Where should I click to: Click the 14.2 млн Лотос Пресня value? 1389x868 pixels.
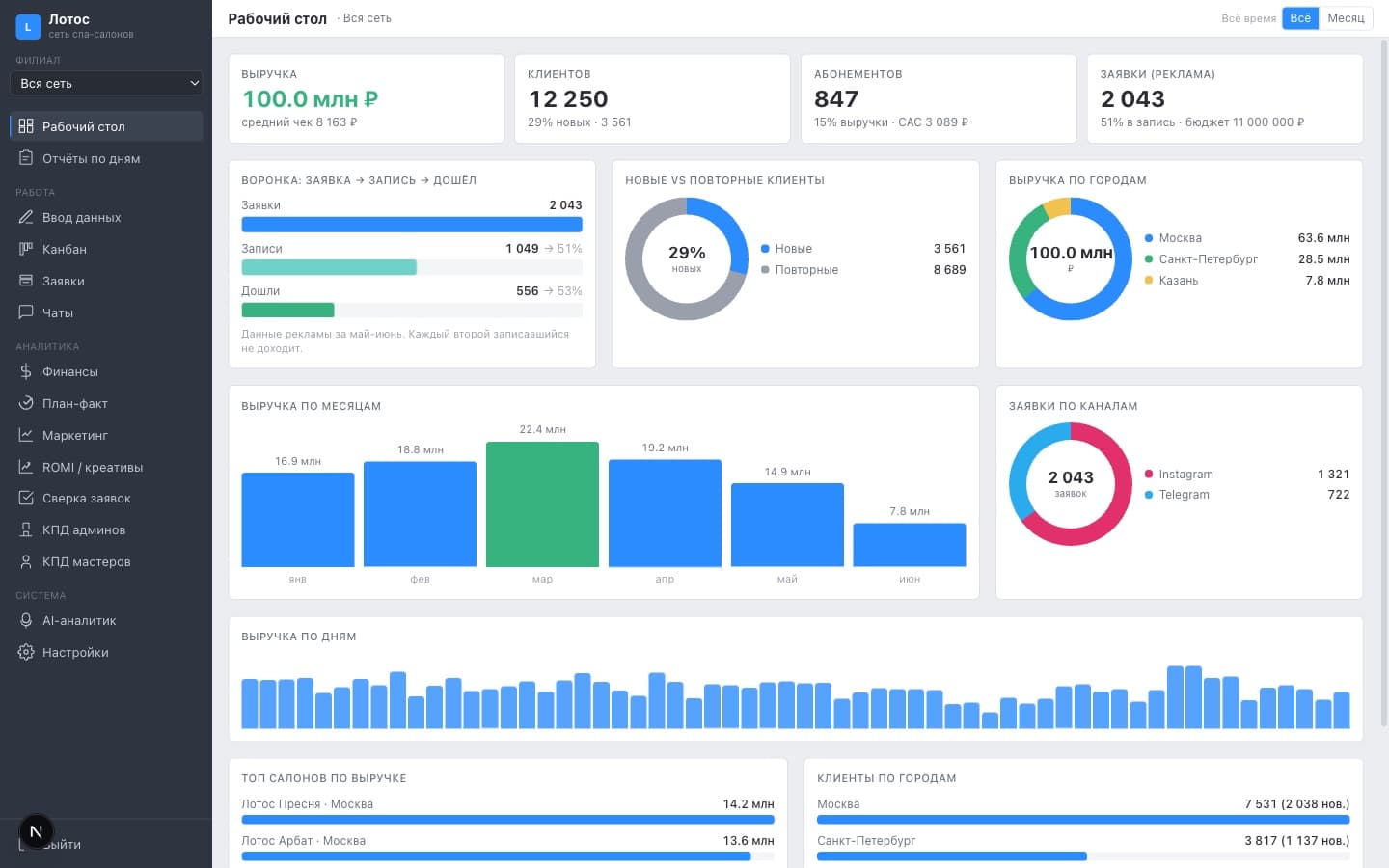click(x=749, y=804)
